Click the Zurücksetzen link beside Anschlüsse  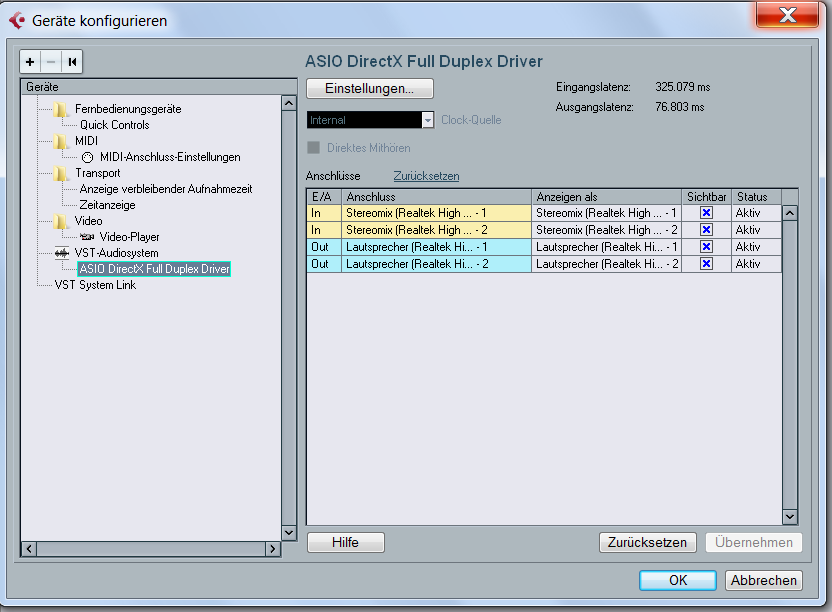(x=426, y=176)
